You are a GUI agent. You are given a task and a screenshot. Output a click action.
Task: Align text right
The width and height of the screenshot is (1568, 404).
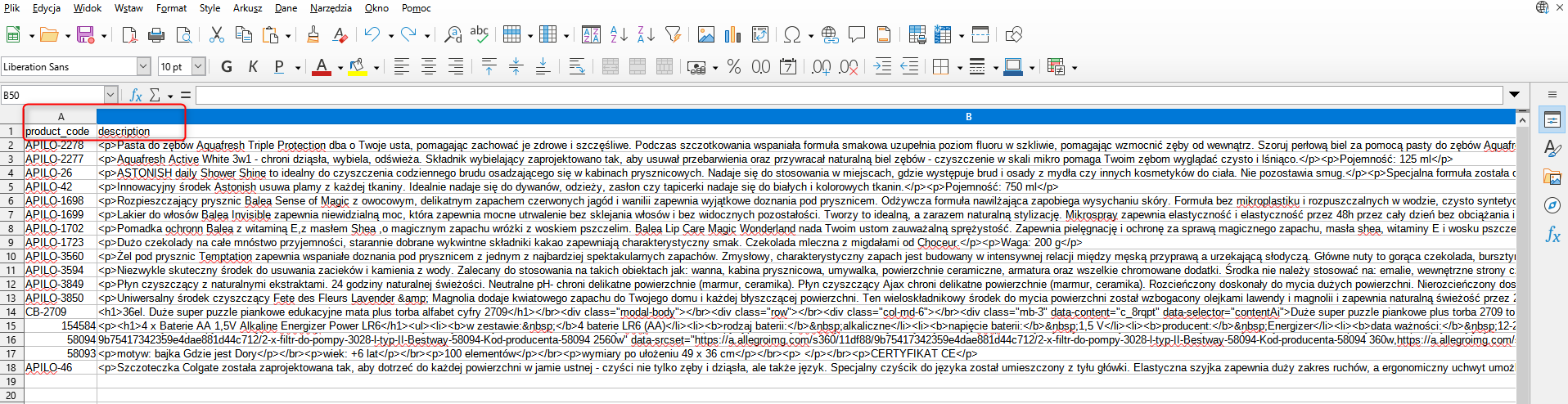[x=456, y=67]
